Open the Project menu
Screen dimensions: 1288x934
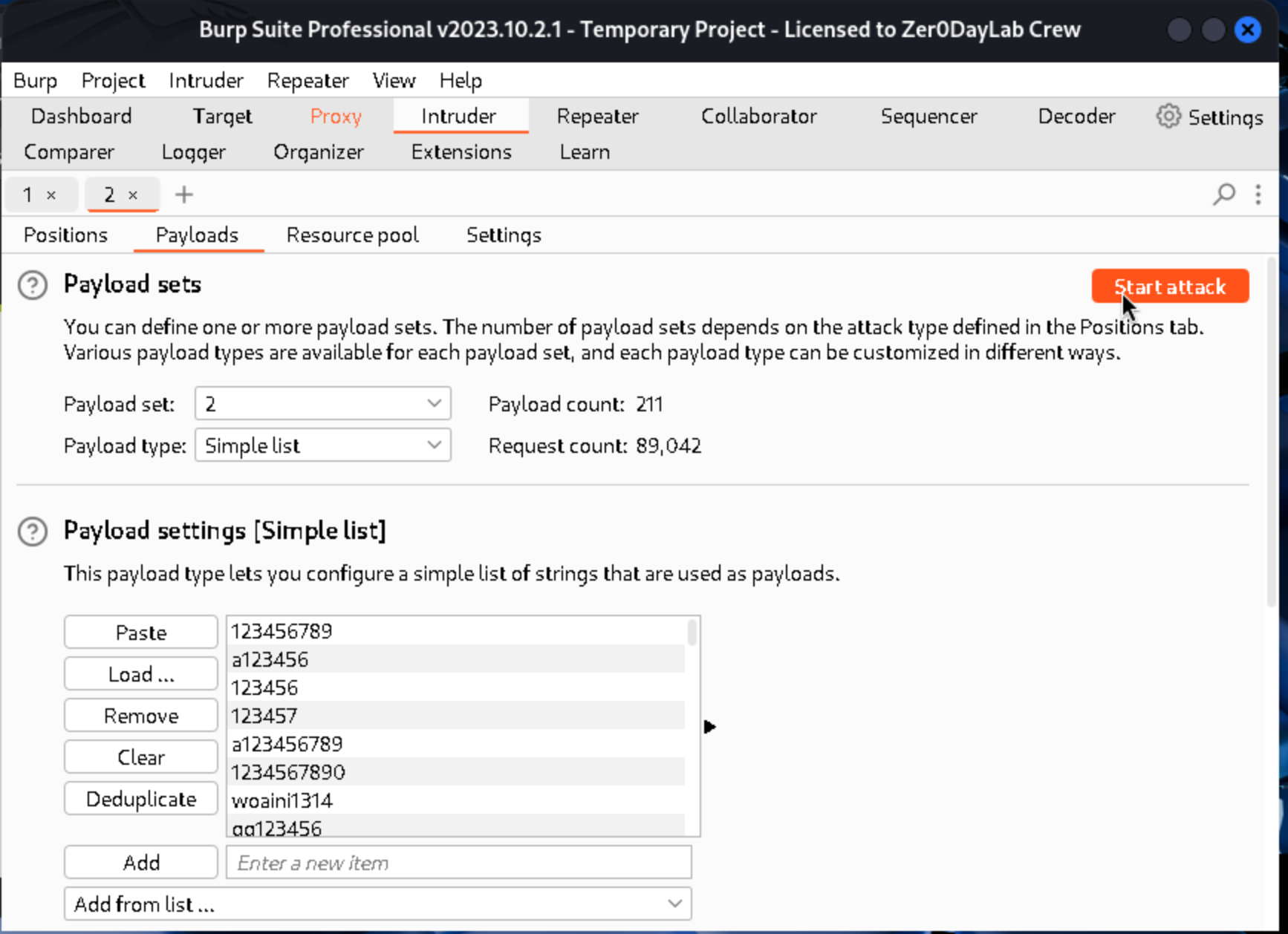[x=113, y=80]
